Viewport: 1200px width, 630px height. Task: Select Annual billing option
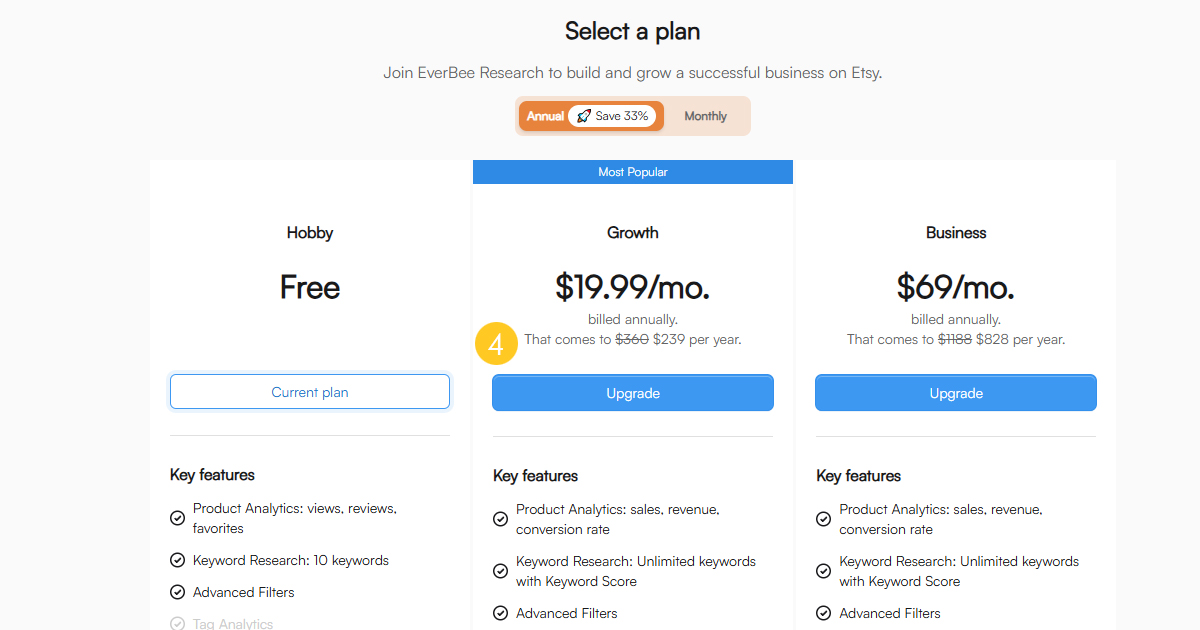click(x=545, y=116)
